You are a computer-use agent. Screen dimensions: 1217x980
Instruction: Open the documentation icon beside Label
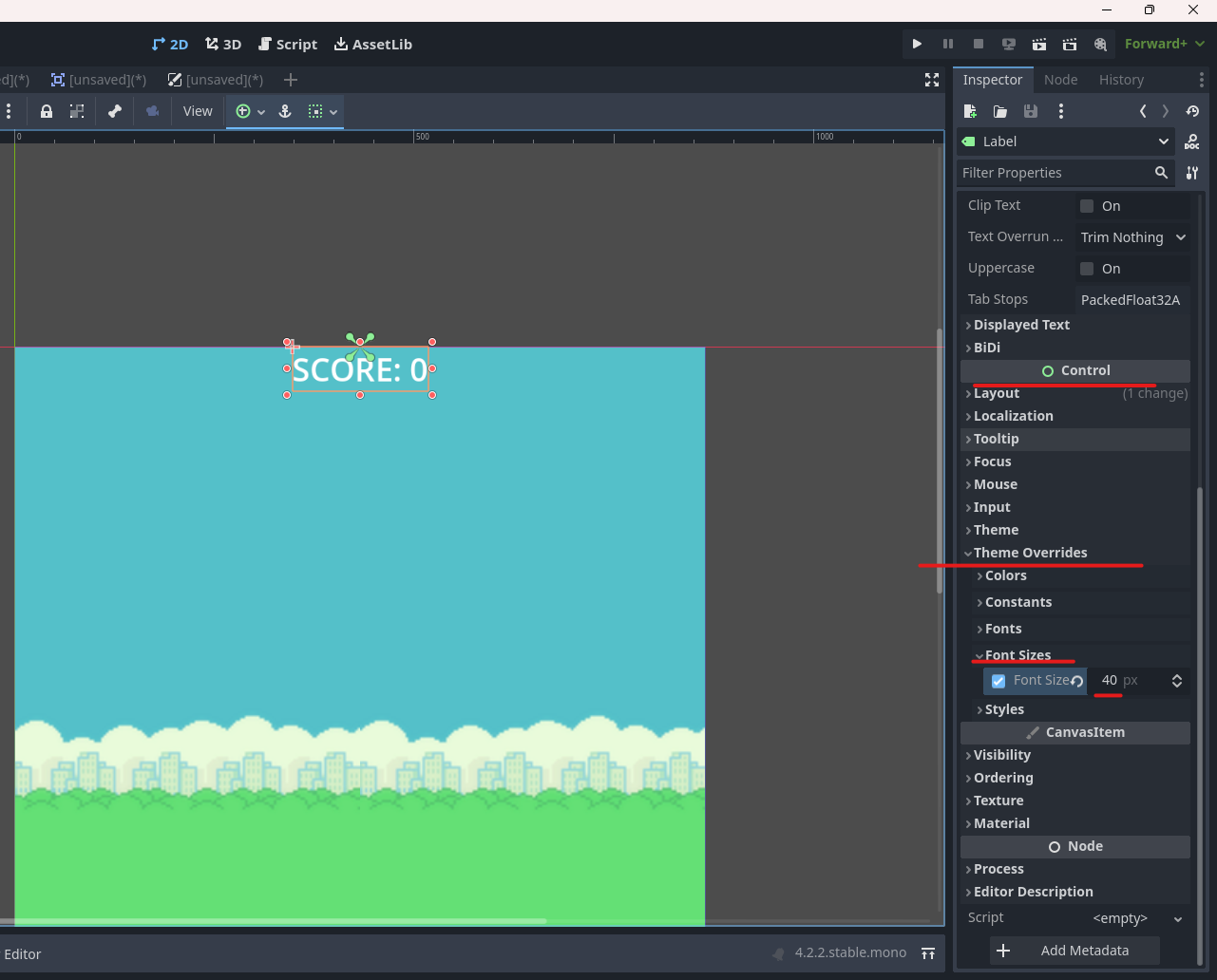tap(1192, 141)
